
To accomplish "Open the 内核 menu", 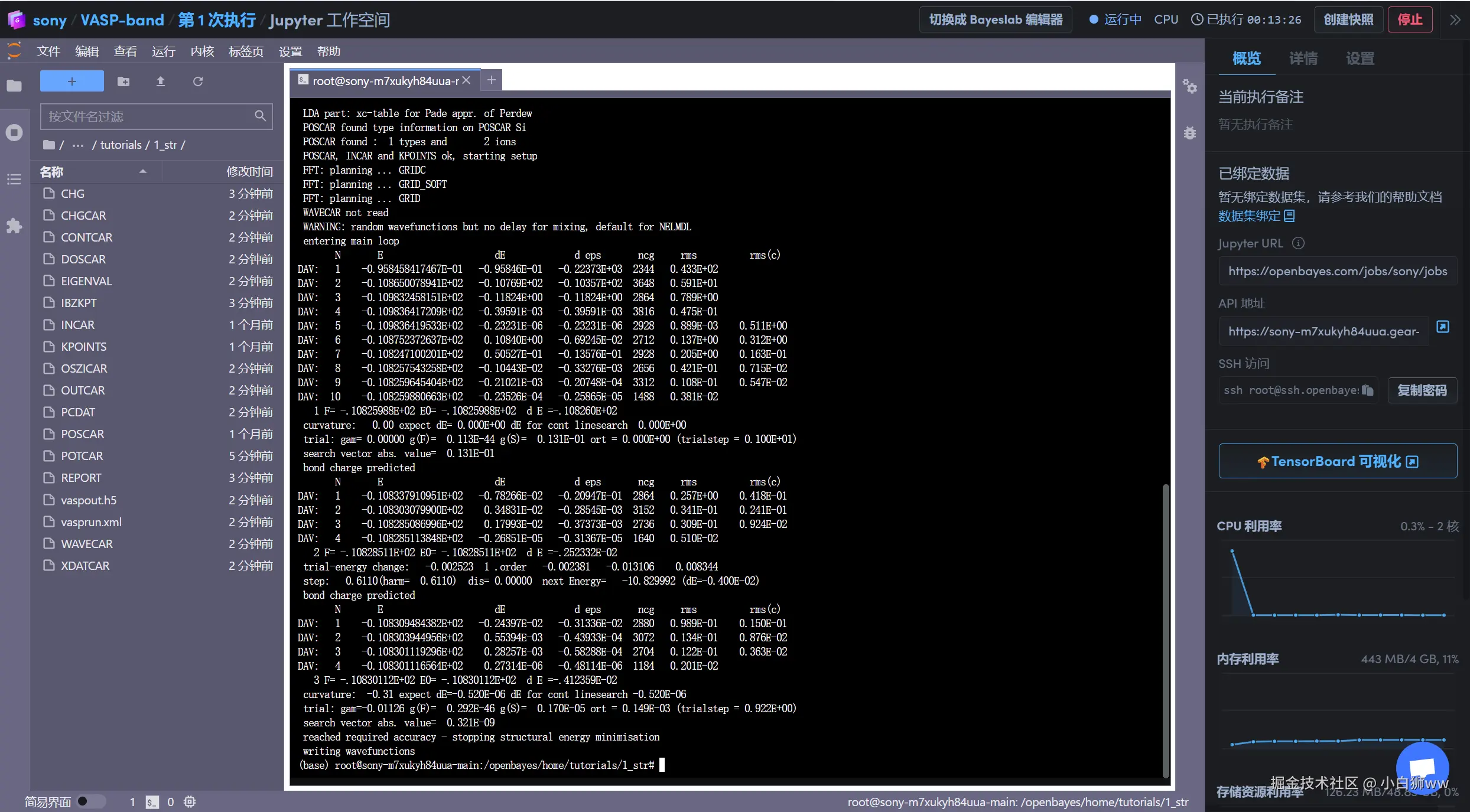I will click(x=202, y=51).
